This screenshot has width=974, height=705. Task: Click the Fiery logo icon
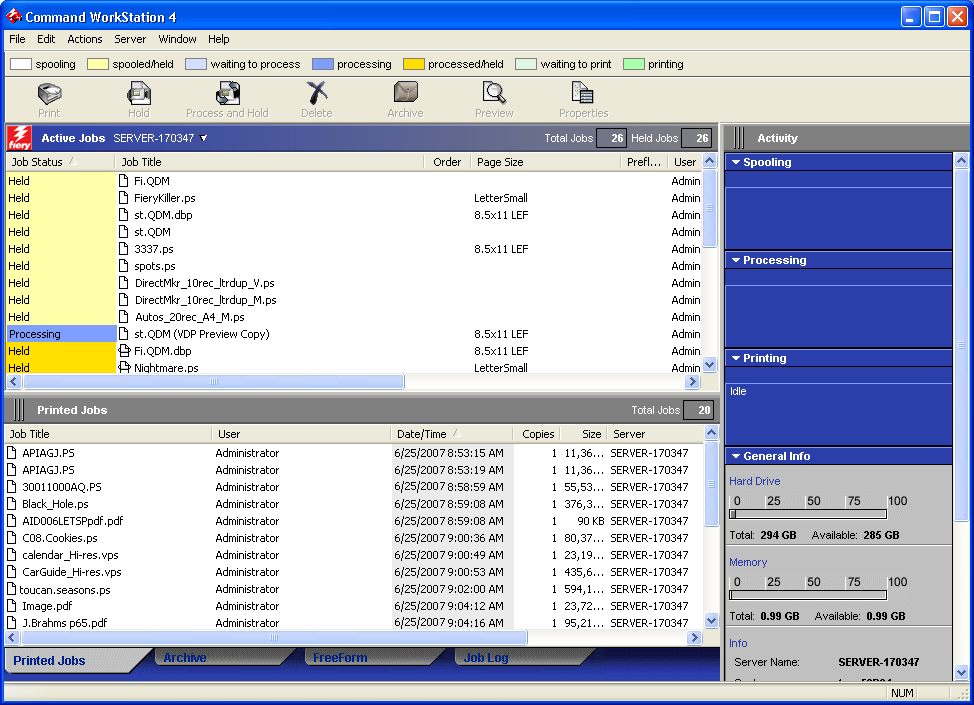[x=19, y=138]
